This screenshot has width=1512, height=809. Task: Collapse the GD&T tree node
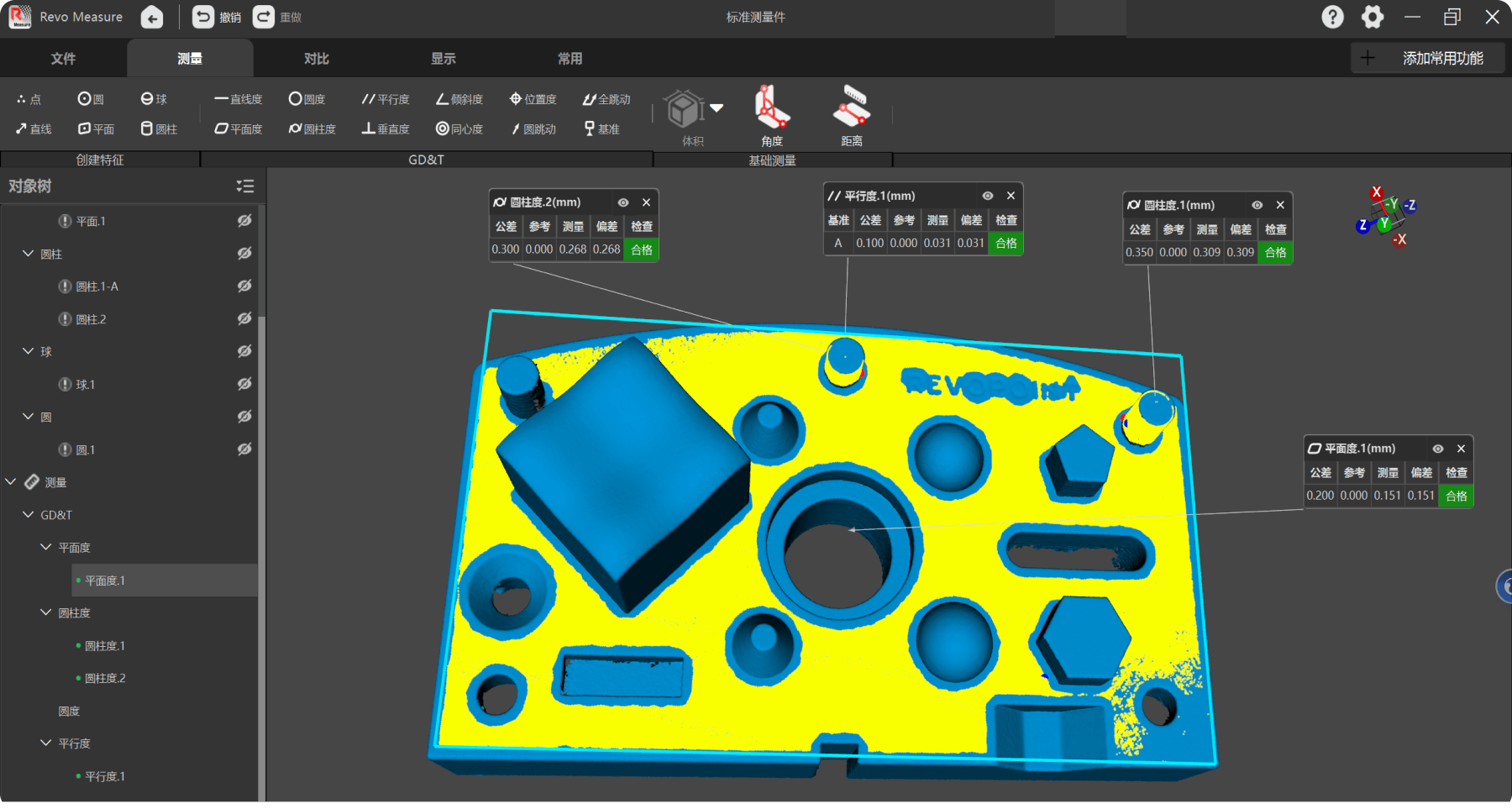(x=29, y=515)
